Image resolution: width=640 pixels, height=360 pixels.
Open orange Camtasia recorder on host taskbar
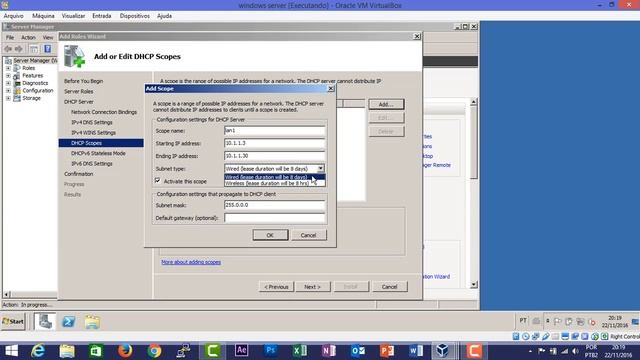[474, 351]
